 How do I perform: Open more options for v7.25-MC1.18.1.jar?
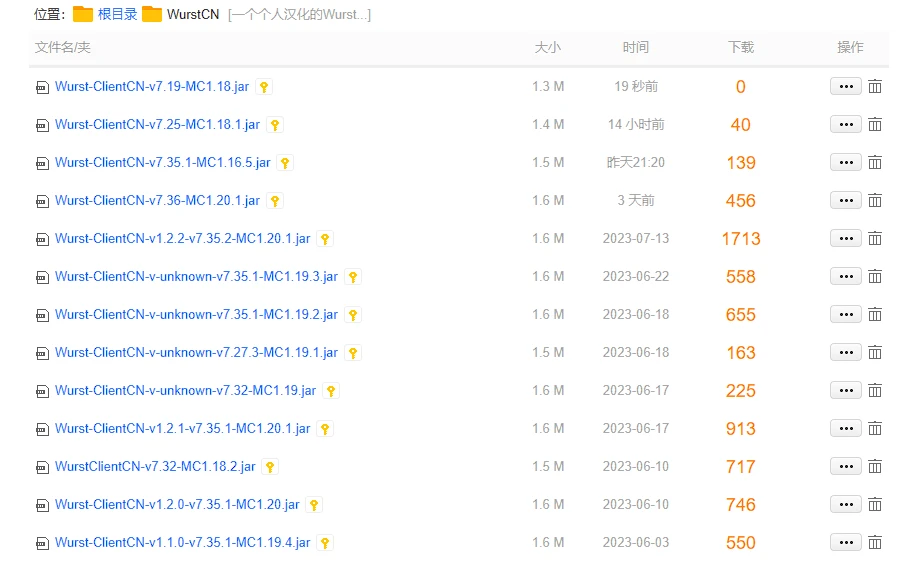coord(846,125)
